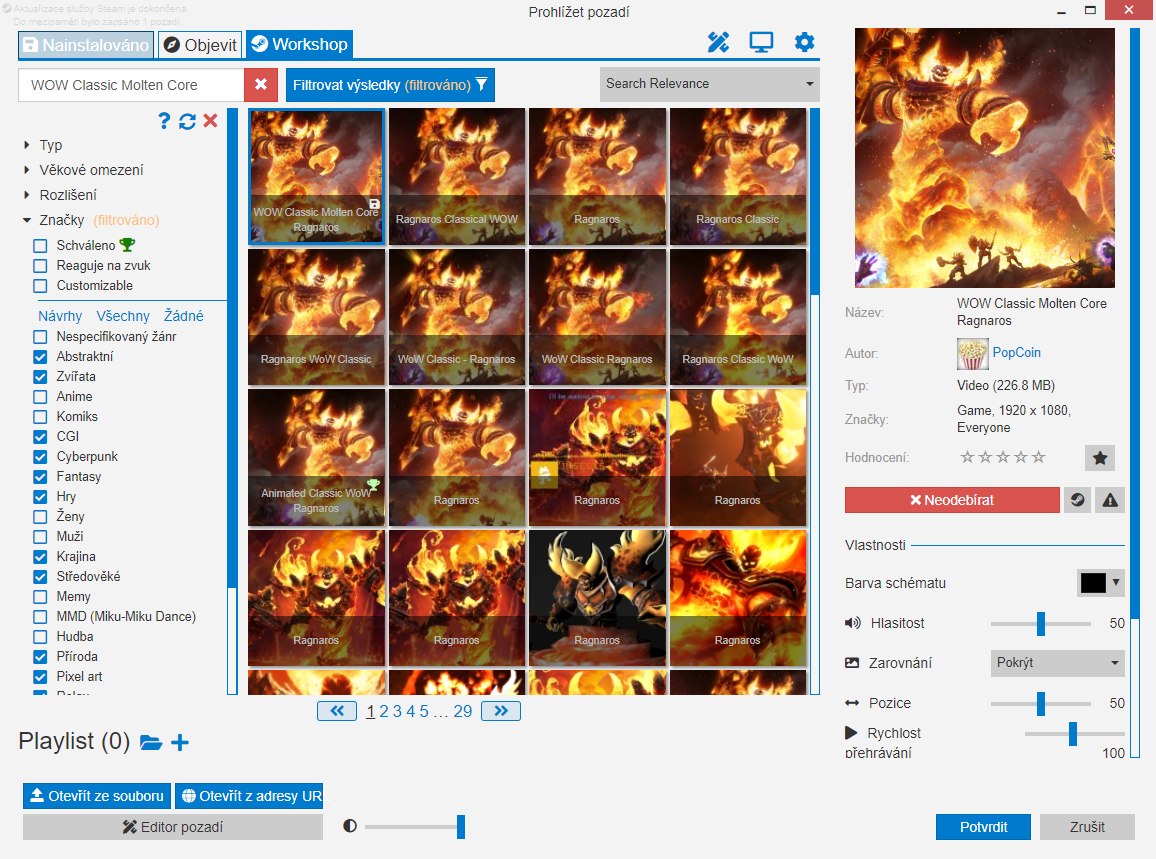Enable the Reaguje na zvuk checkbox
Image resolution: width=1156 pixels, height=859 pixels.
(x=41, y=265)
